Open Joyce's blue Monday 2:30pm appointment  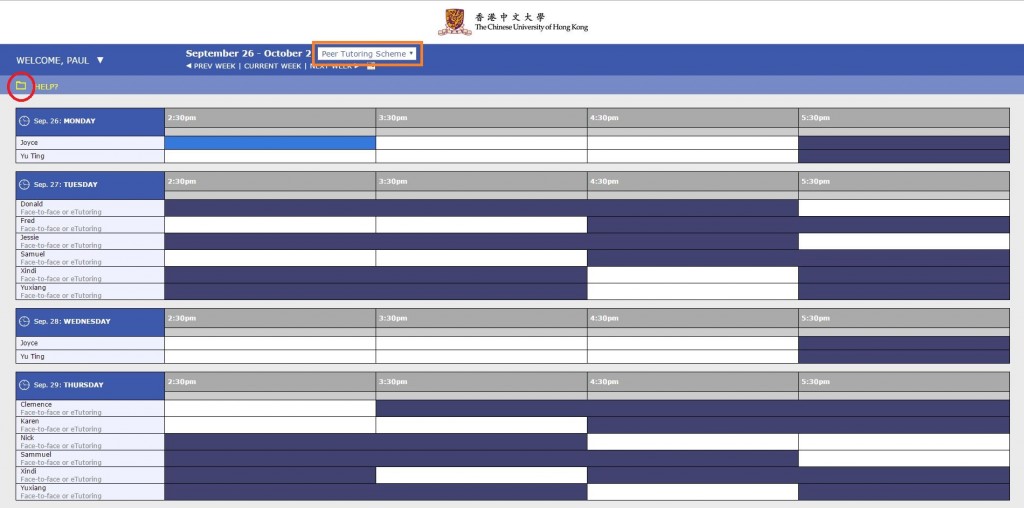point(270,142)
